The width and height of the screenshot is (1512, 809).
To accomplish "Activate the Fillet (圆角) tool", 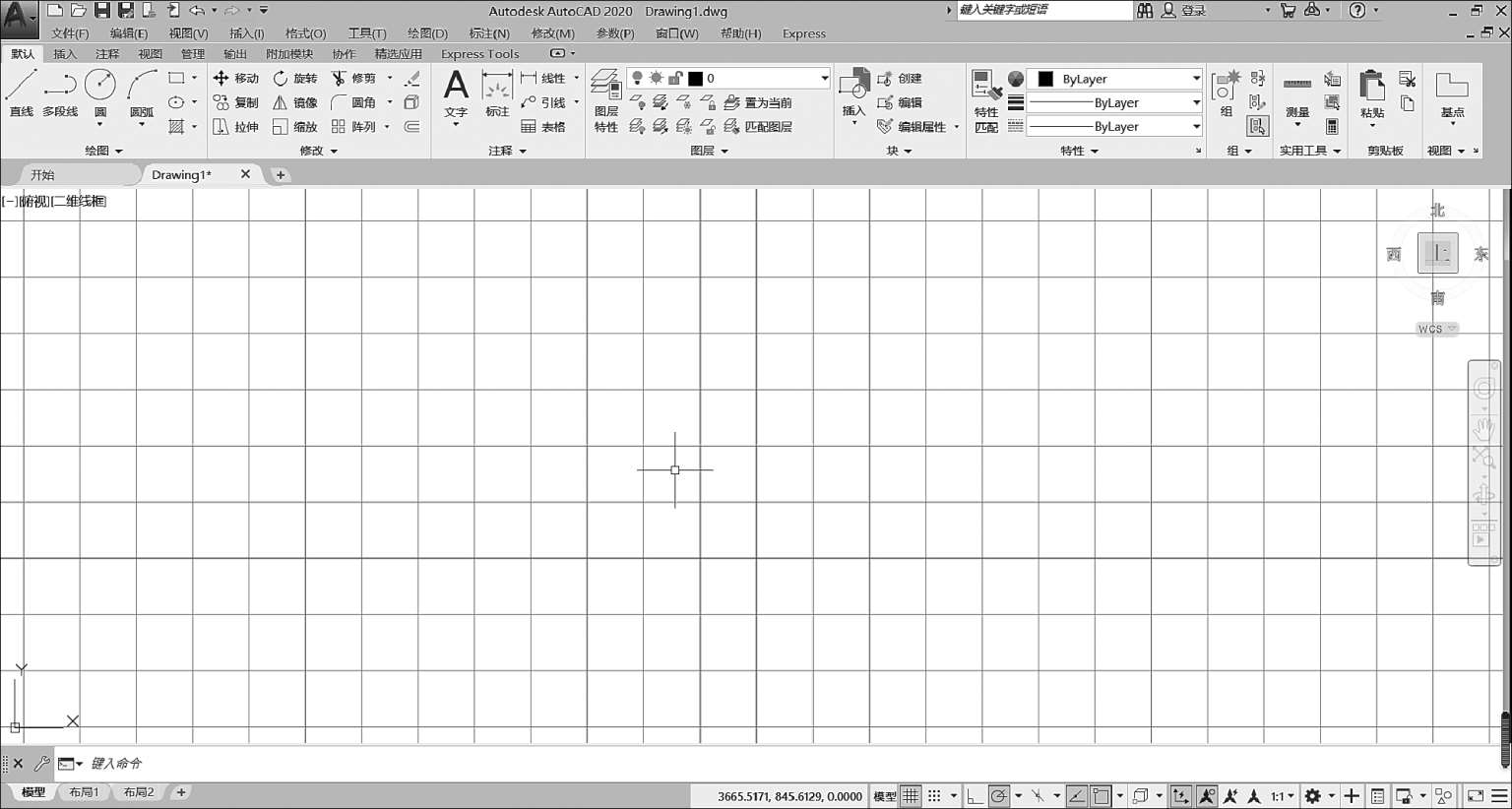I will (353, 102).
